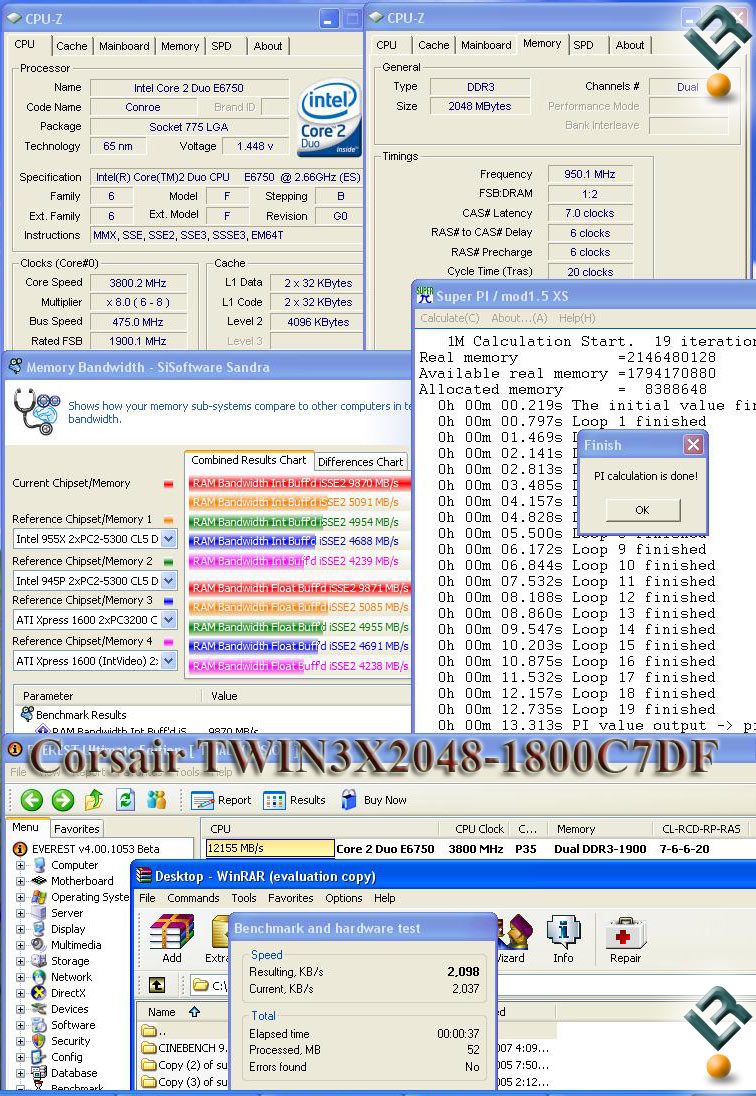Screen dimensions: 756x1096
Task: Select CINEBENCH folder in WinRAR list
Action: click(x=184, y=1048)
